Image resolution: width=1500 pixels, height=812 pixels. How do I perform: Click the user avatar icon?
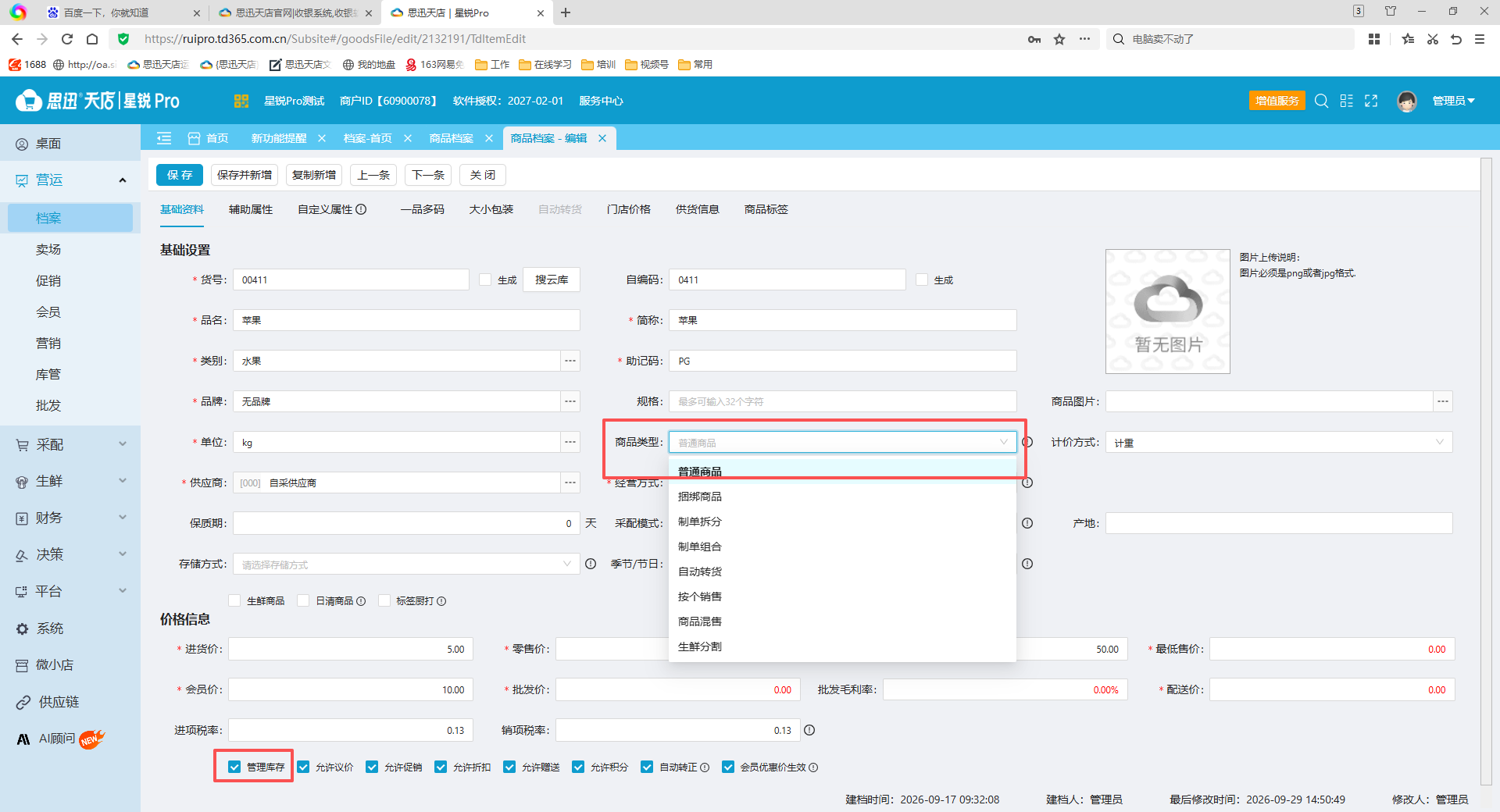[1407, 101]
